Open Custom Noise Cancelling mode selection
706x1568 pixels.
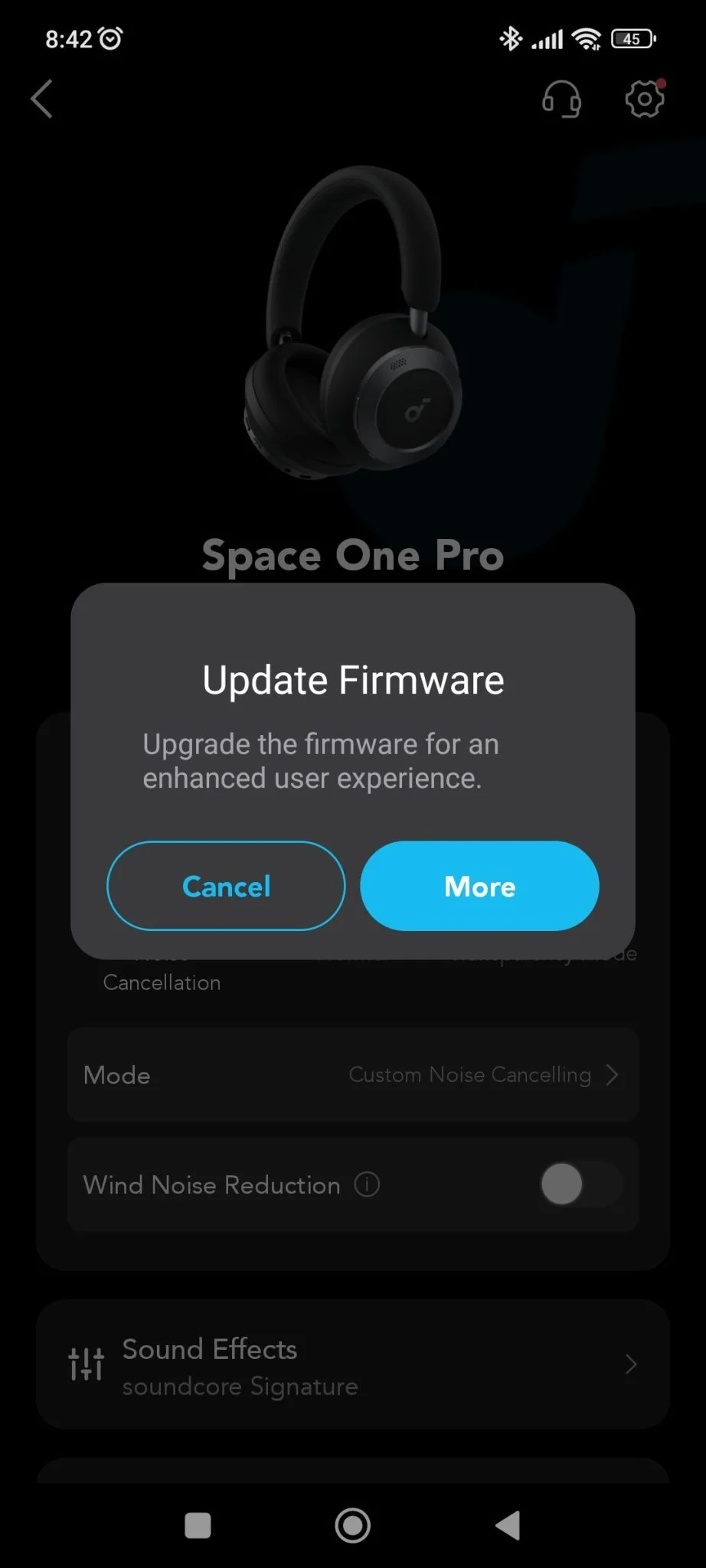(x=470, y=1075)
